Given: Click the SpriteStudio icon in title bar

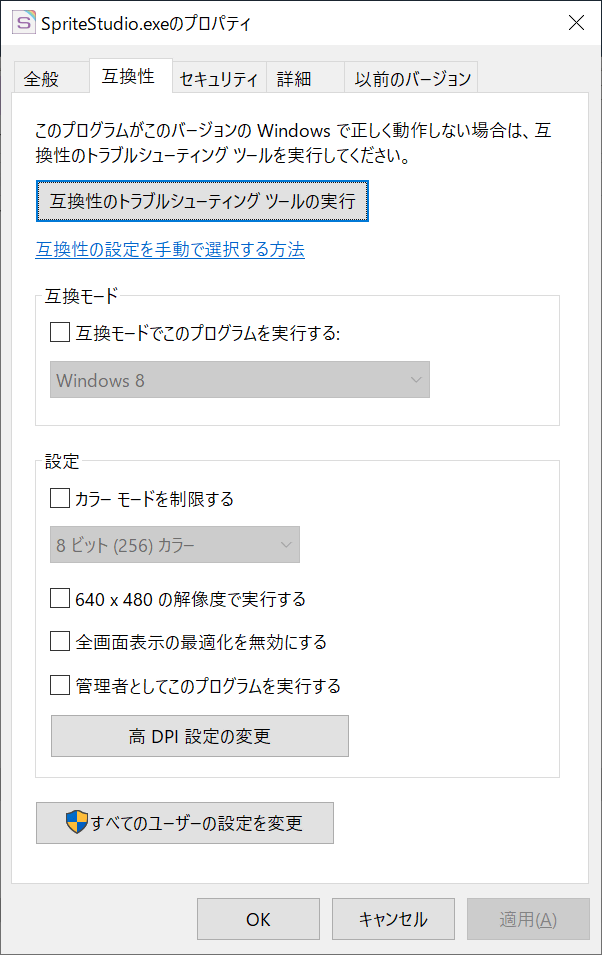Looking at the screenshot, I should [x=24, y=23].
